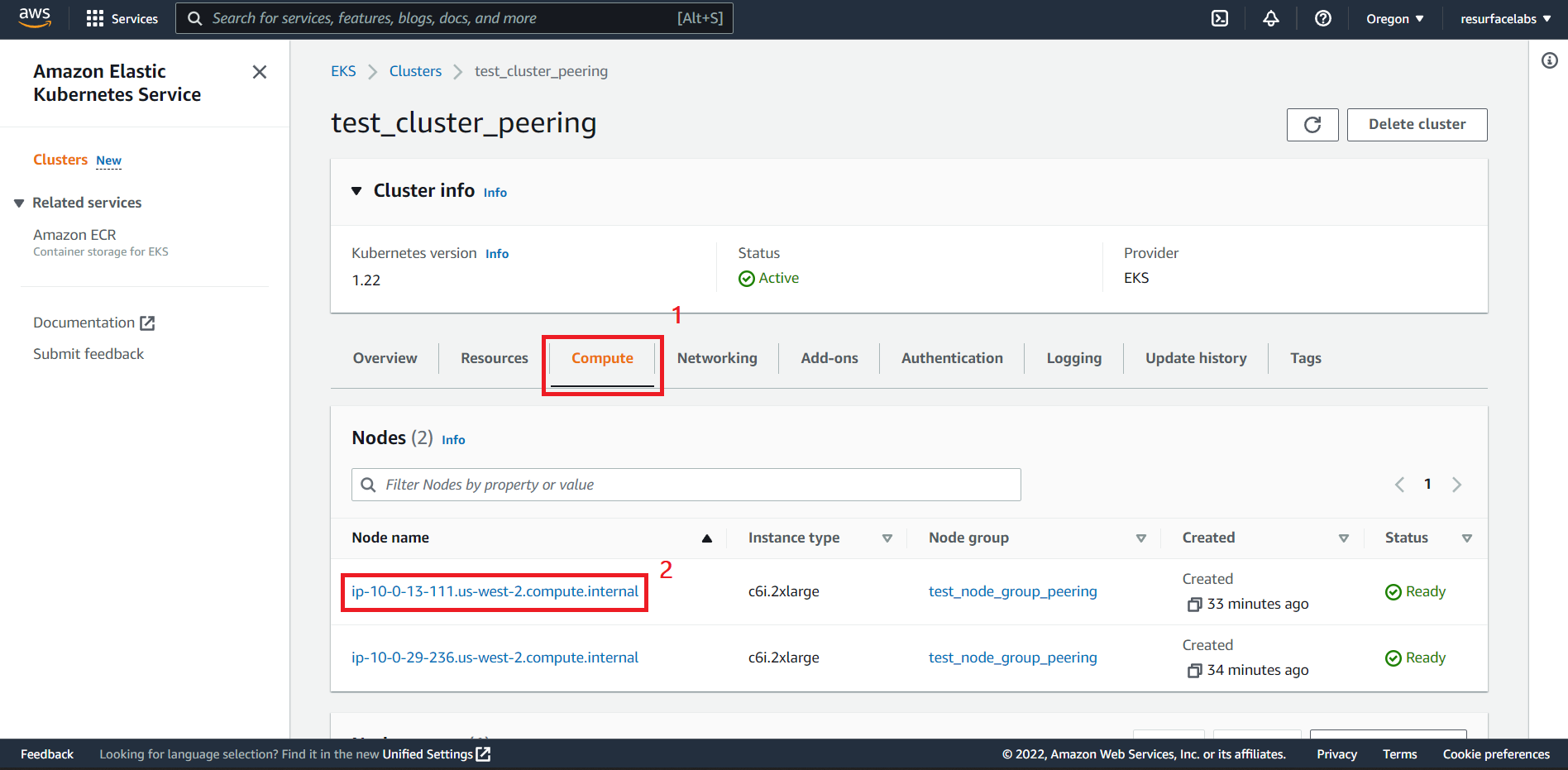1568x770 pixels.
Task: Switch to the Overview tab
Action: [x=385, y=358]
